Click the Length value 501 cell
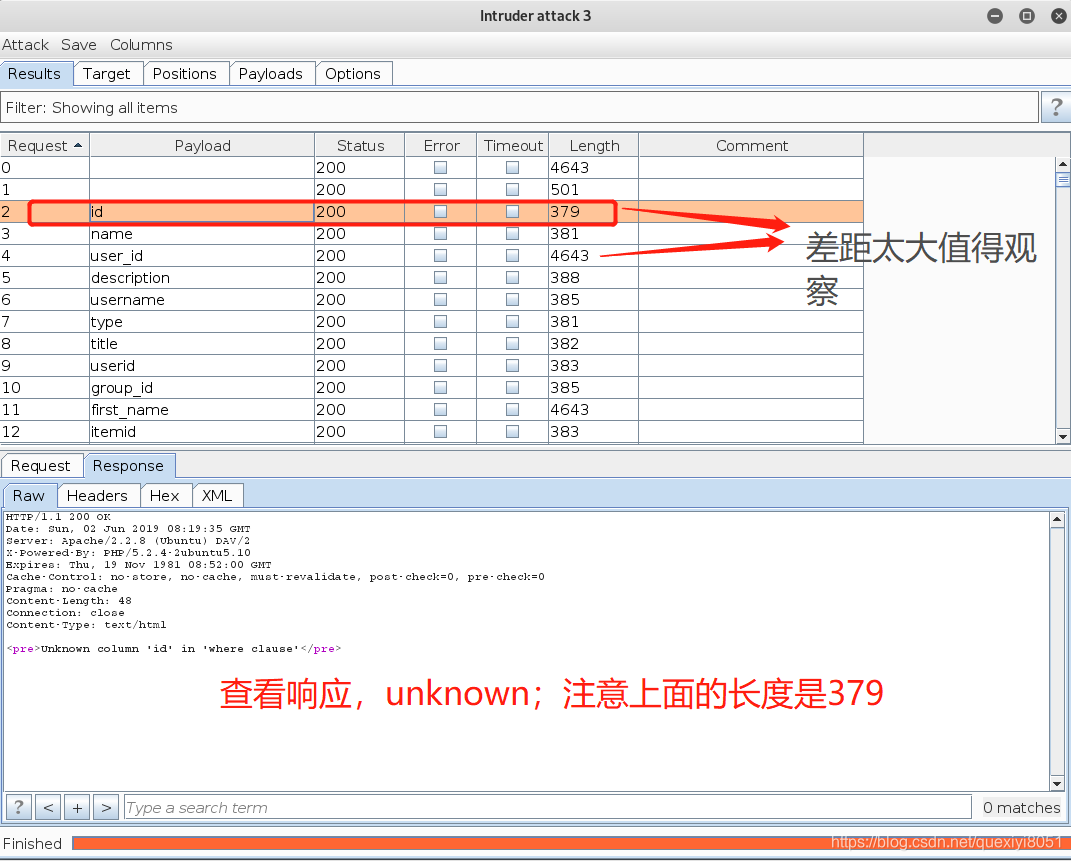This screenshot has height=861, width=1071. coord(594,189)
